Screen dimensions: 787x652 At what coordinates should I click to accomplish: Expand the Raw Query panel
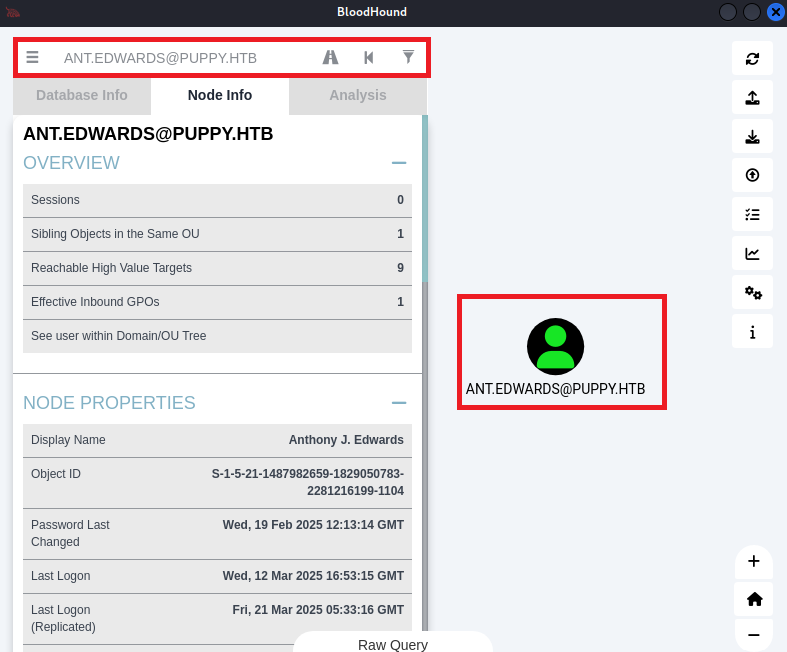(x=393, y=644)
